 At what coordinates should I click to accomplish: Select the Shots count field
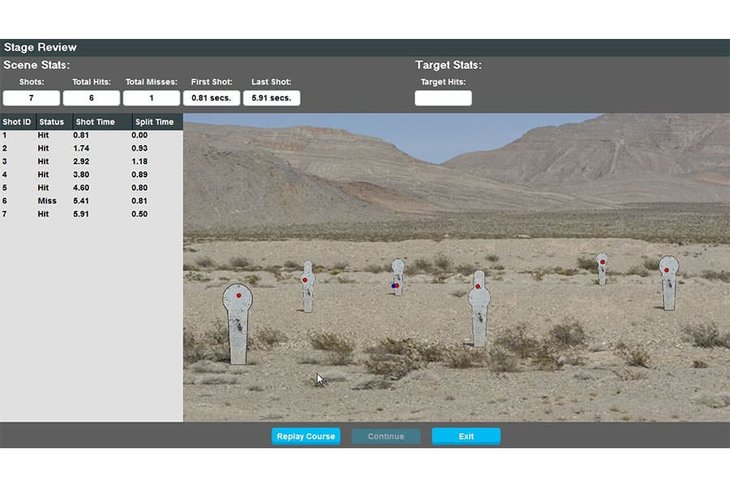pos(31,98)
